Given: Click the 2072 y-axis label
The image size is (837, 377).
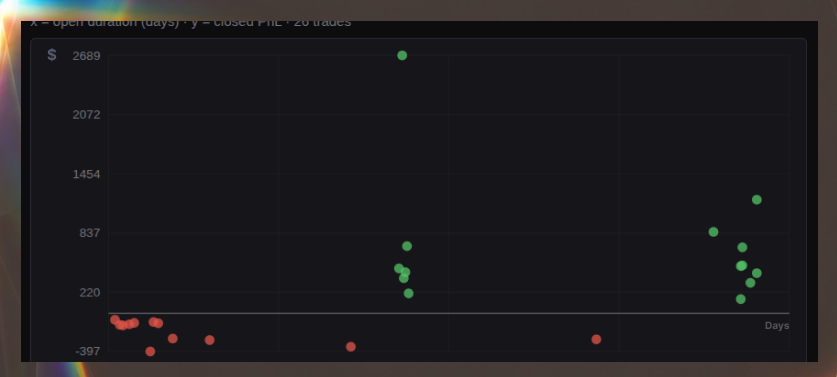Looking at the screenshot, I should pyautogui.click(x=86, y=115).
